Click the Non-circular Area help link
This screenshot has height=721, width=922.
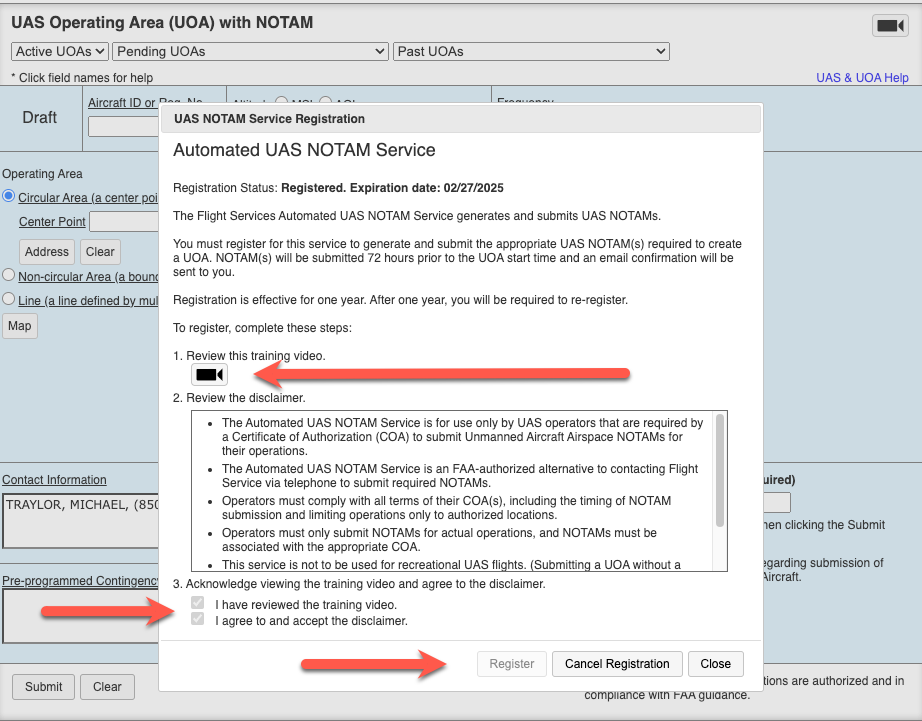tap(88, 276)
